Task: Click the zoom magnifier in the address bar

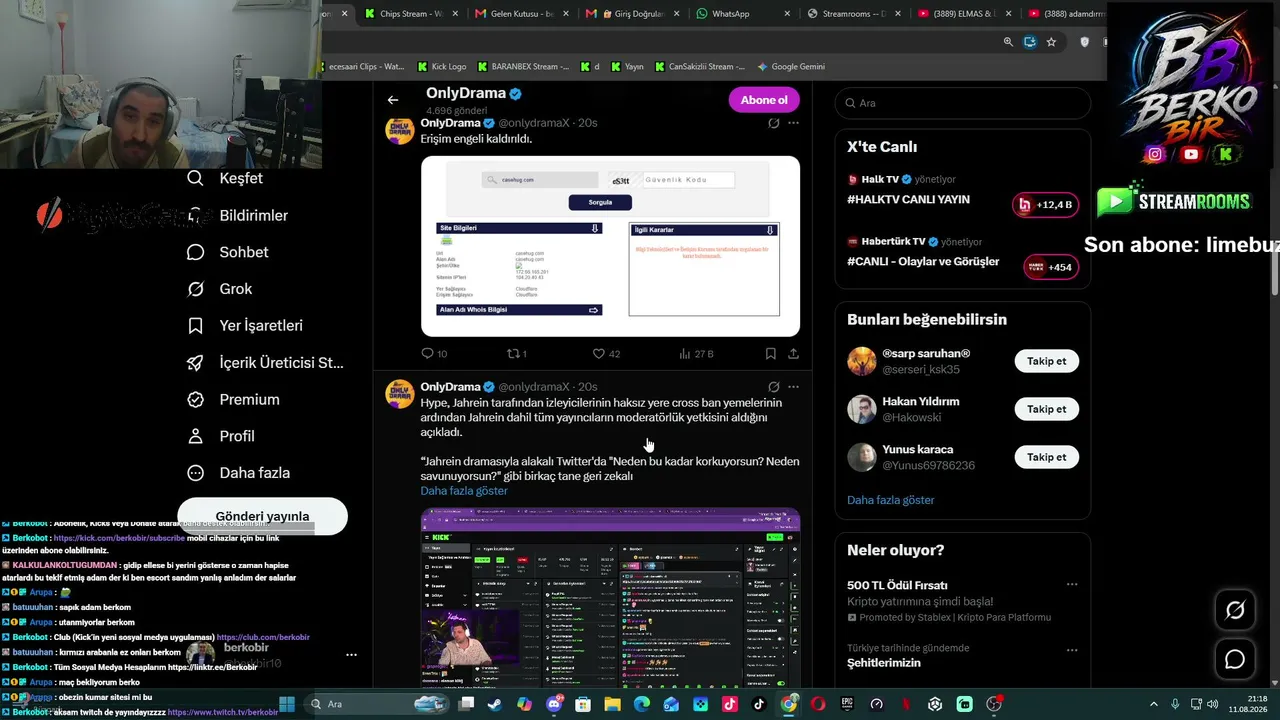Action: [1008, 42]
